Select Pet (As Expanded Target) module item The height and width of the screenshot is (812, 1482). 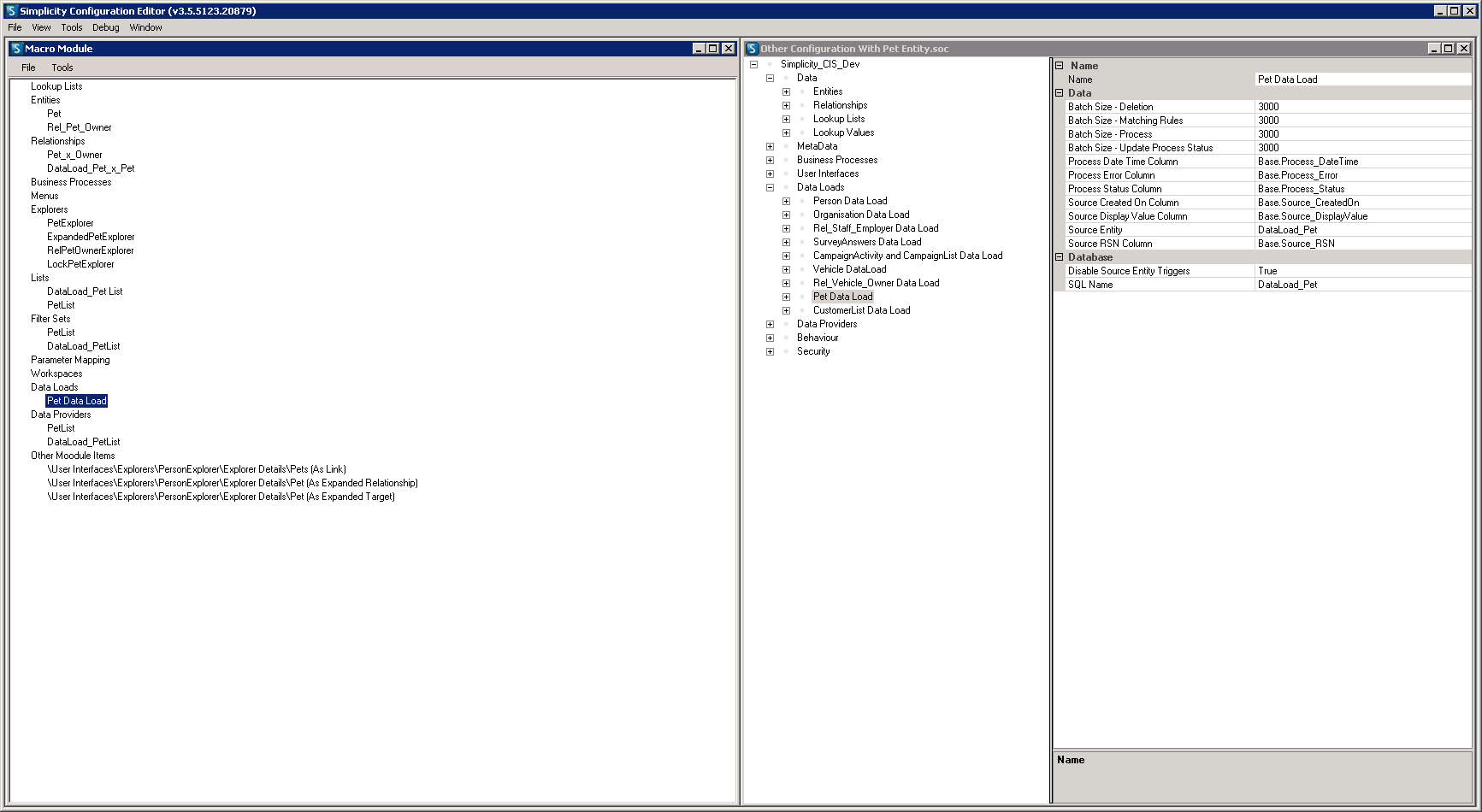tap(221, 497)
